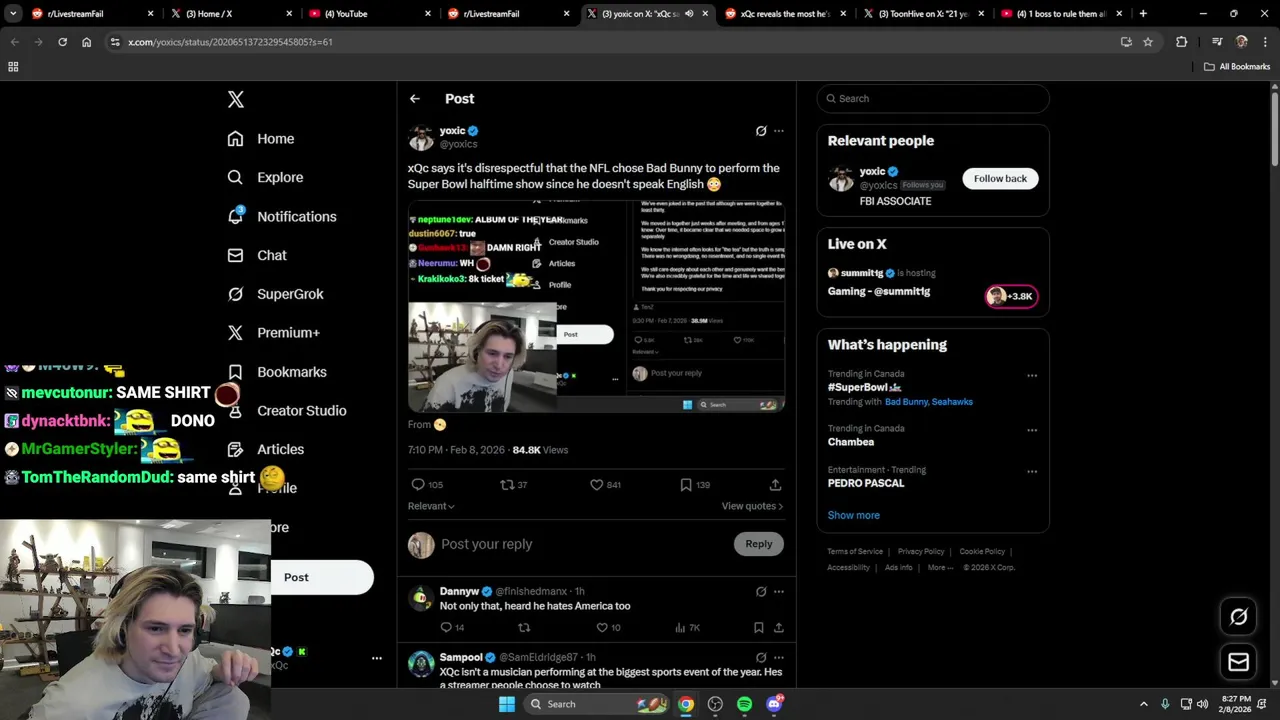1280x720 pixels.
Task: Open Bookmarks in sidebar
Action: tap(277, 372)
